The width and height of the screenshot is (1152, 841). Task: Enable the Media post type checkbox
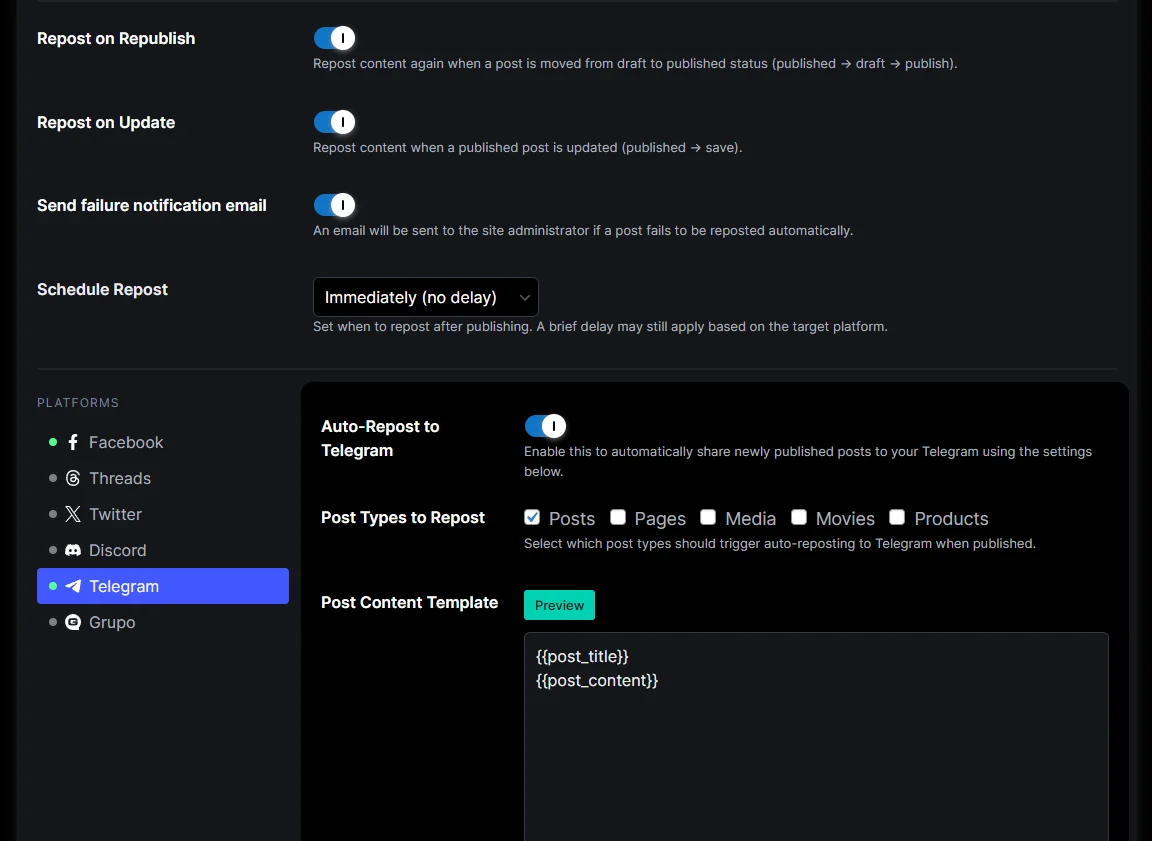click(x=708, y=517)
